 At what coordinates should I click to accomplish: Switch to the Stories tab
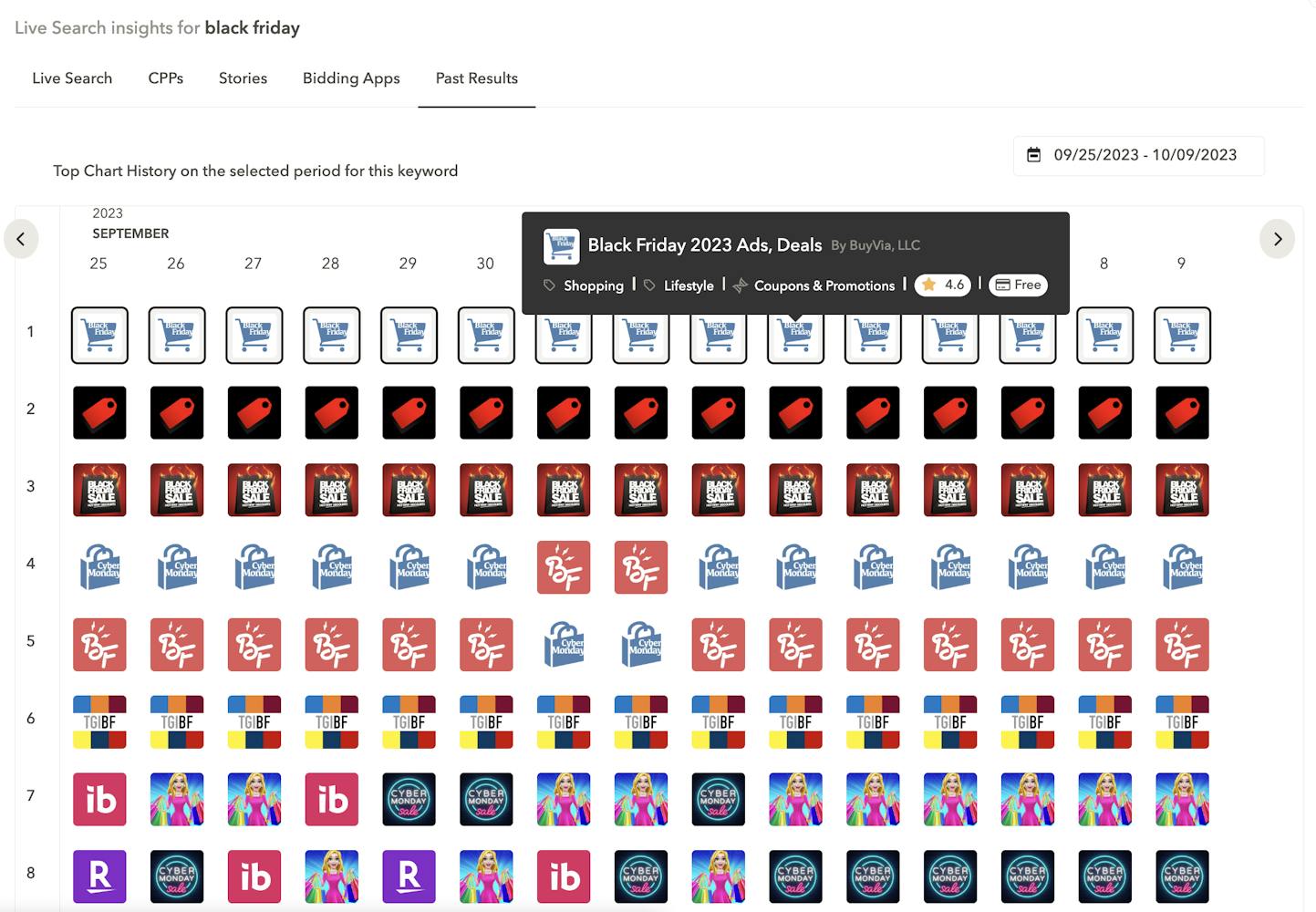point(243,78)
